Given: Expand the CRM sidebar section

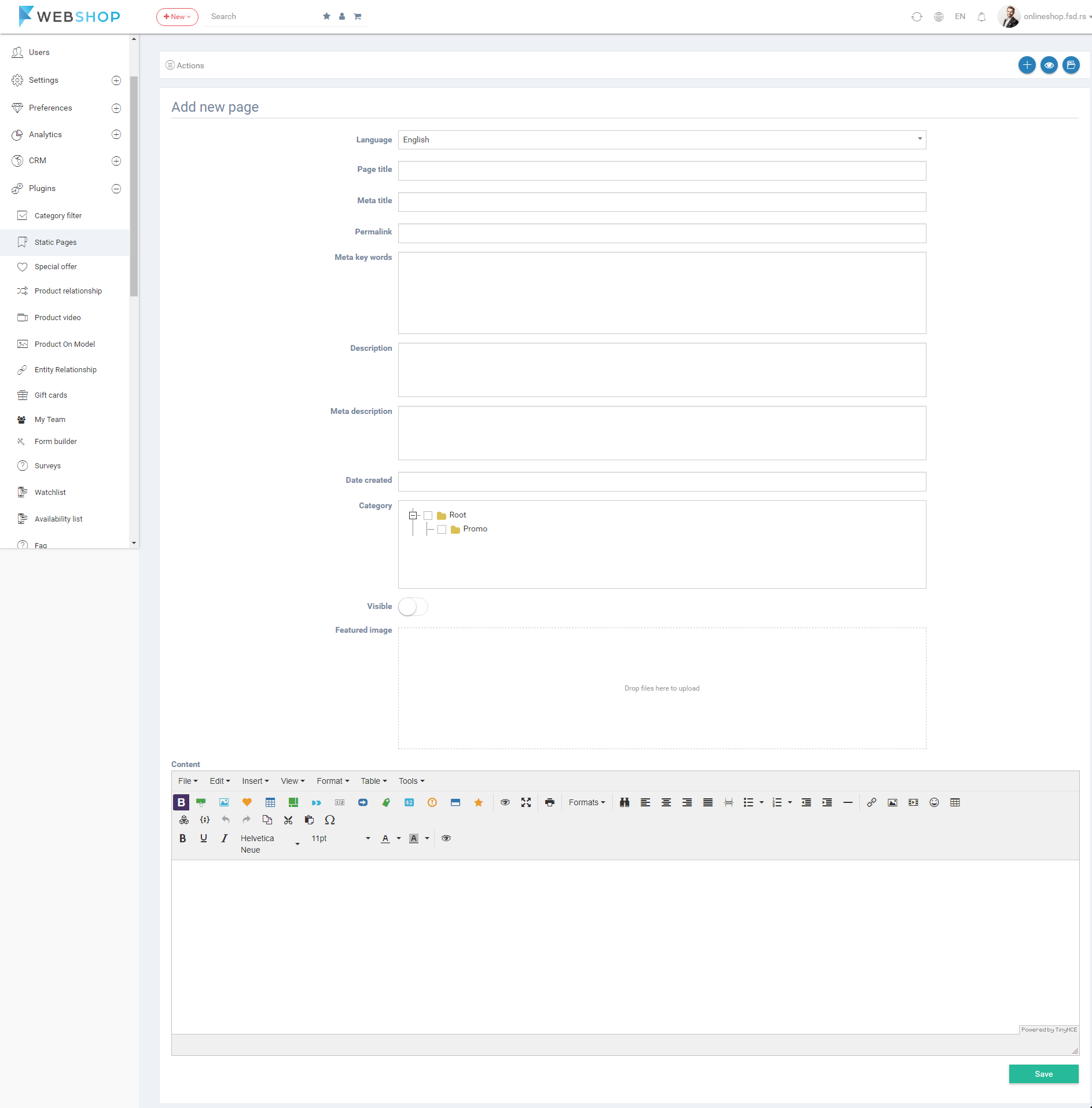Looking at the screenshot, I should 116,161.
